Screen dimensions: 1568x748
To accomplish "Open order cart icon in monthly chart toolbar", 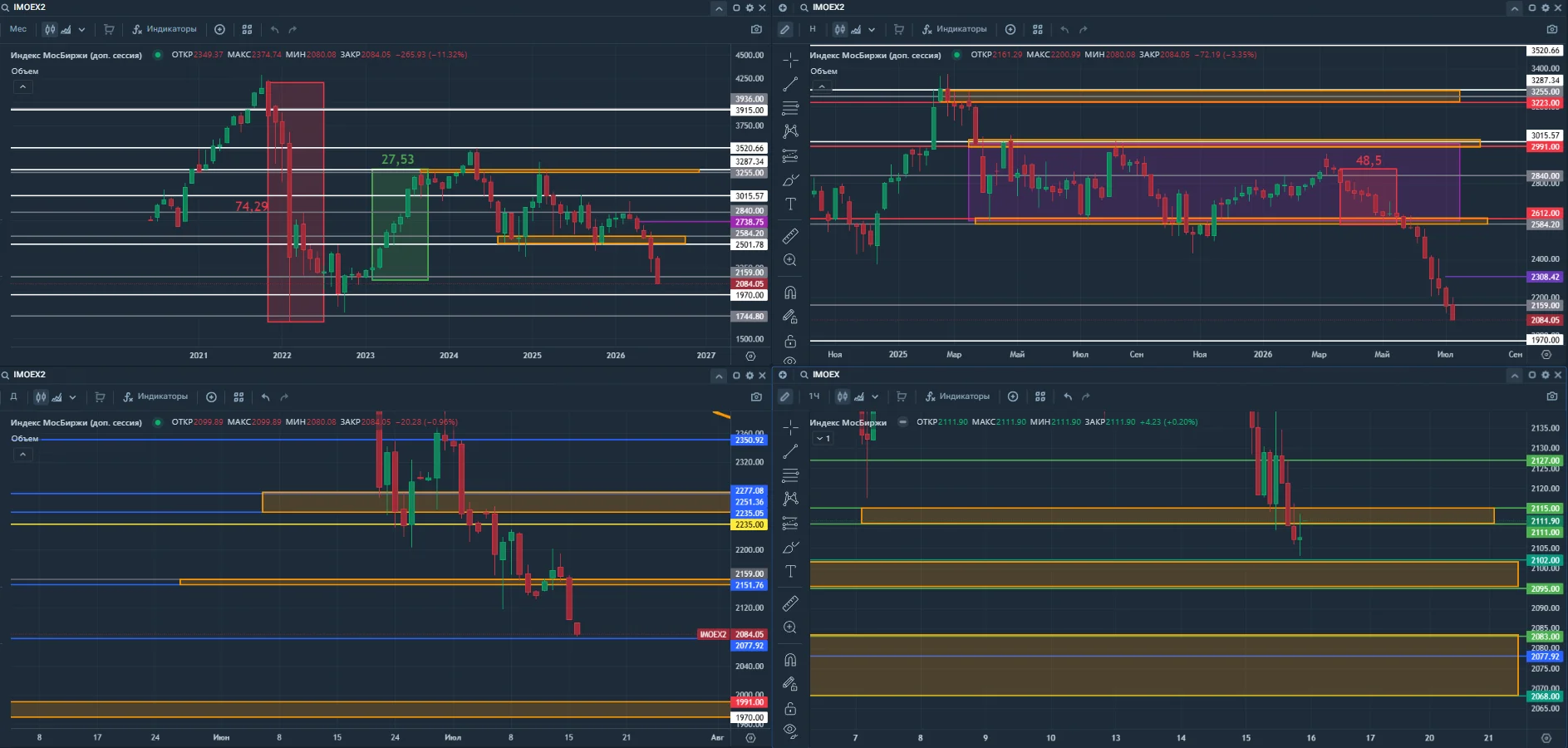I will click(109, 29).
